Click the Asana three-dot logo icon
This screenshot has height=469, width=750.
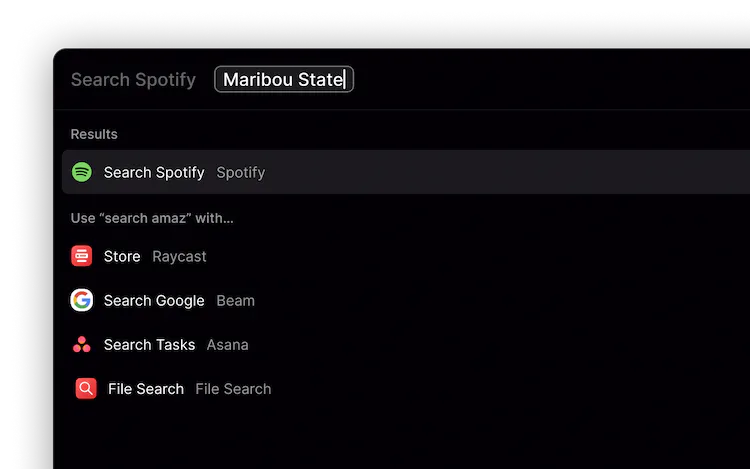(x=82, y=345)
